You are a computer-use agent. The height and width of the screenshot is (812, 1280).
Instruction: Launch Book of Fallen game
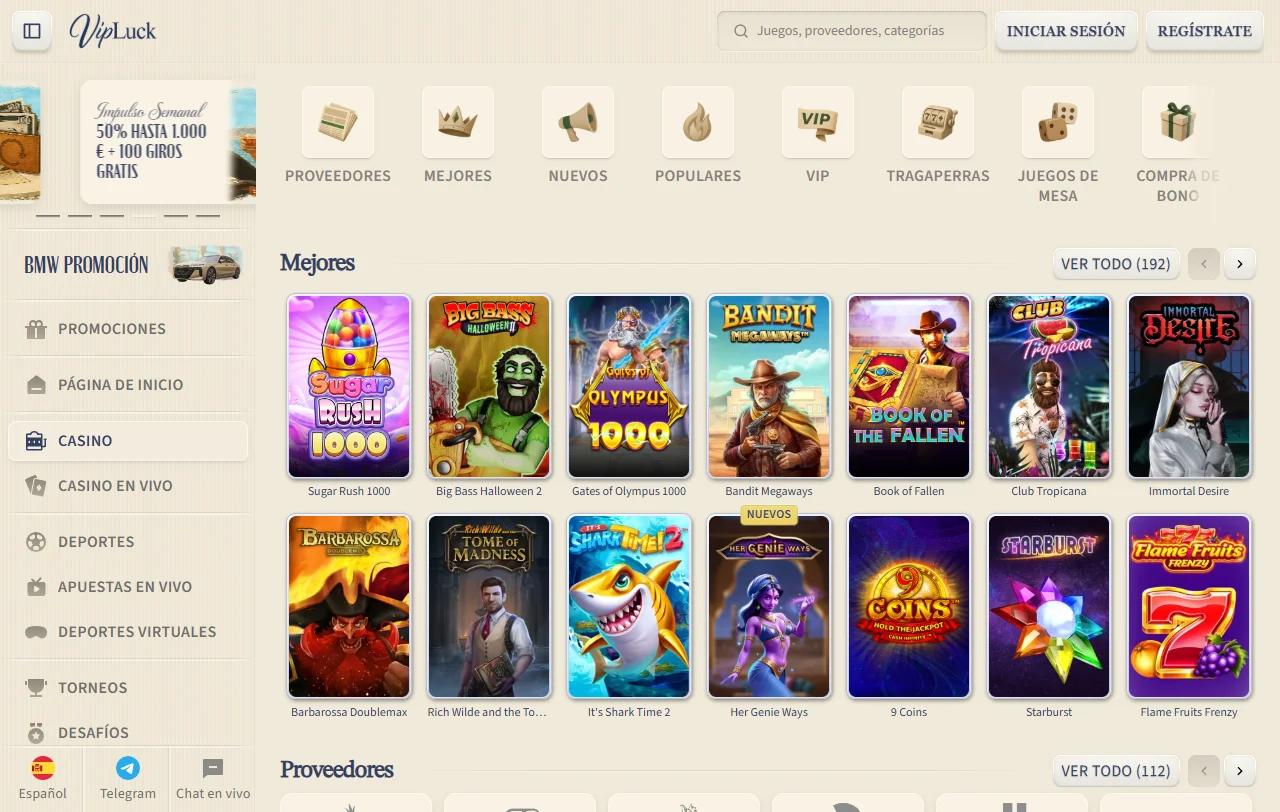click(909, 386)
